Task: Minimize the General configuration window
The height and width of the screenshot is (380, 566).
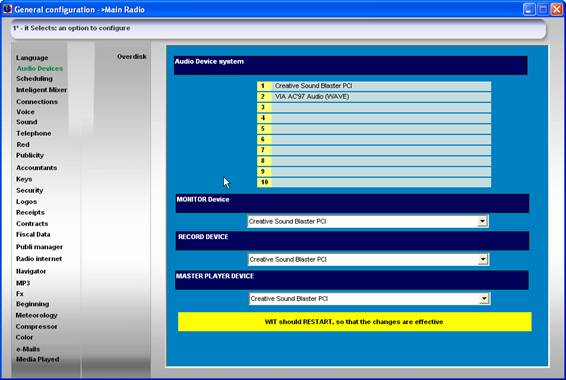Action: pyautogui.click(x=529, y=9)
